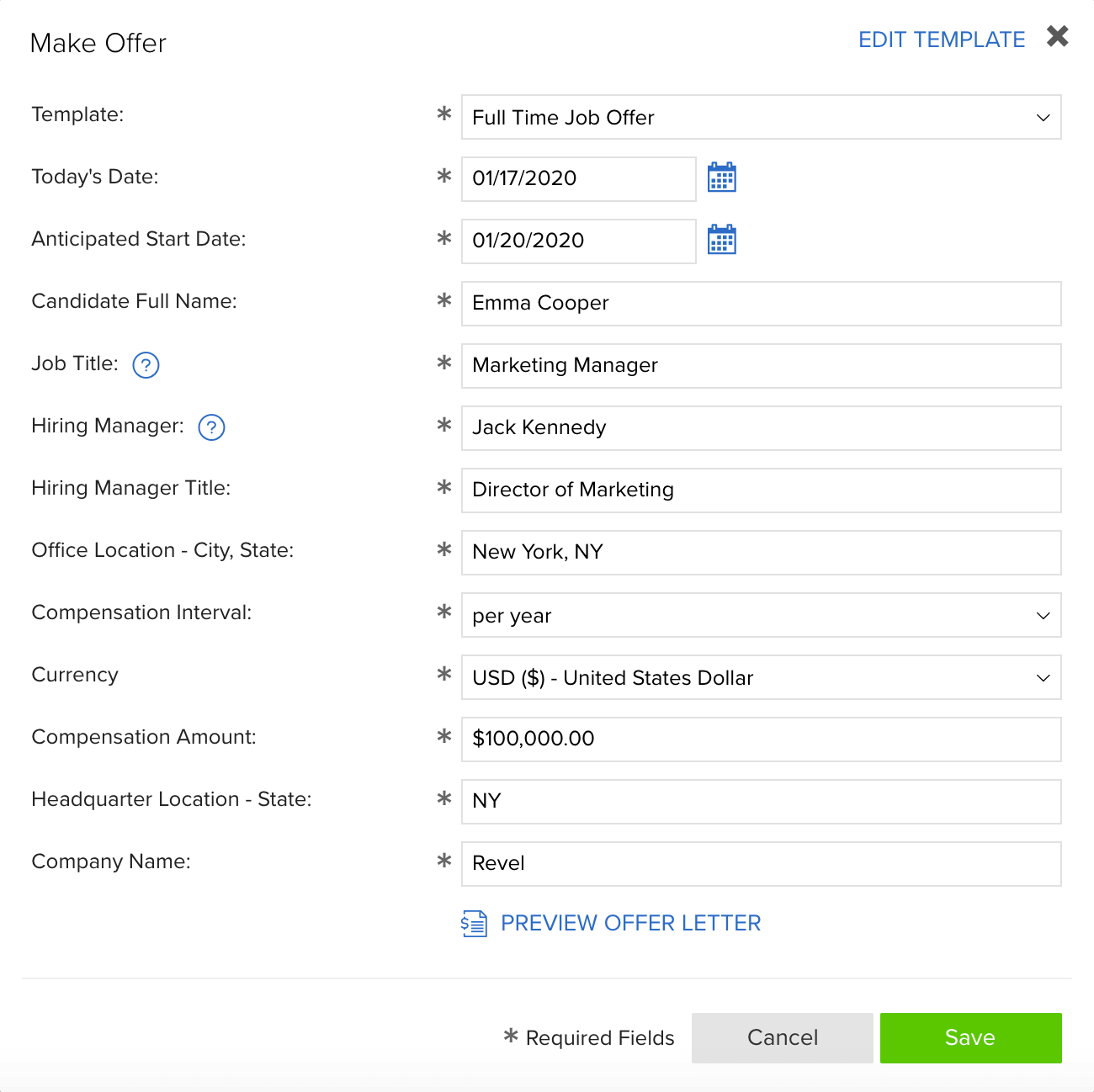Open the calendar picker for Today's Date

[x=722, y=178]
